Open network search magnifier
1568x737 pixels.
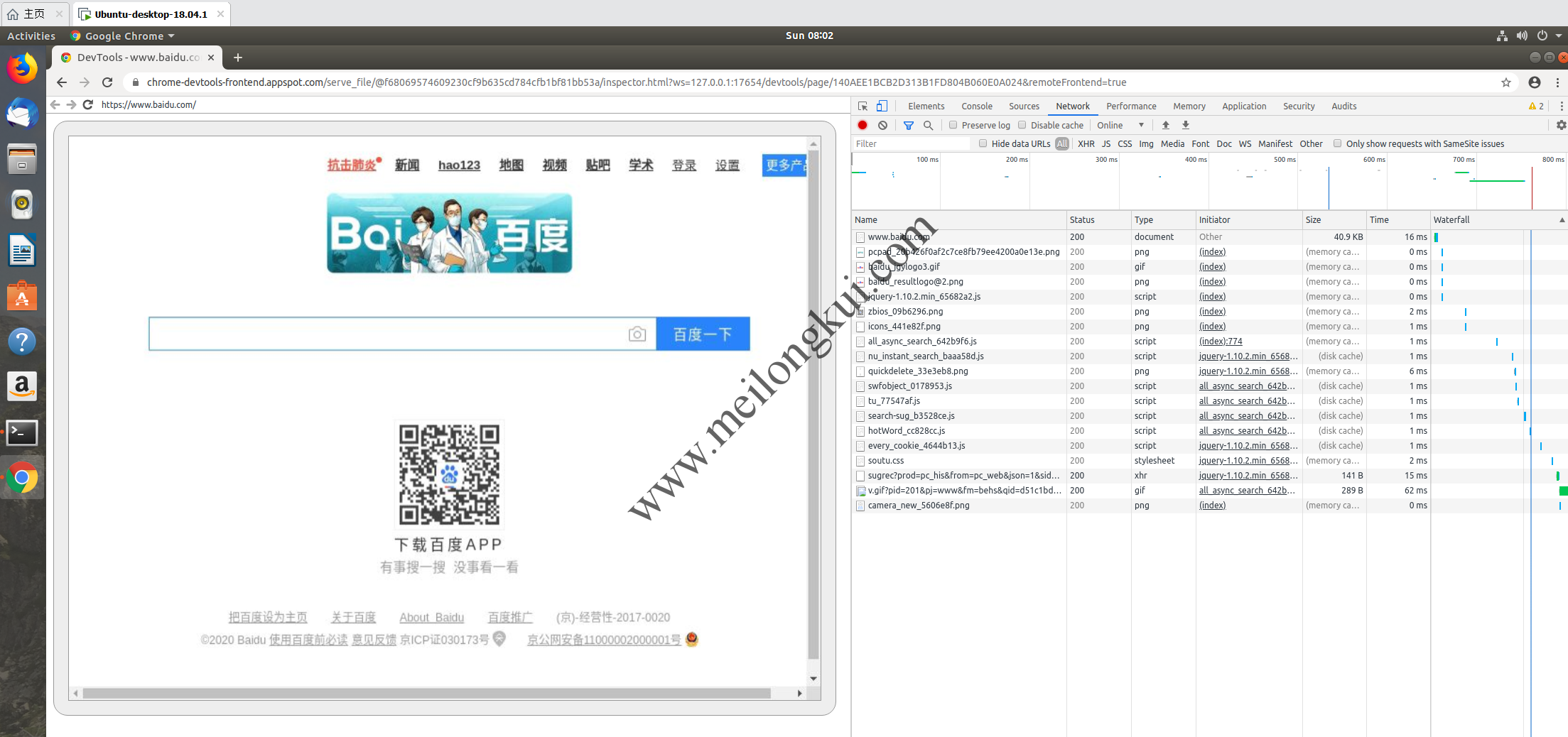[928, 125]
